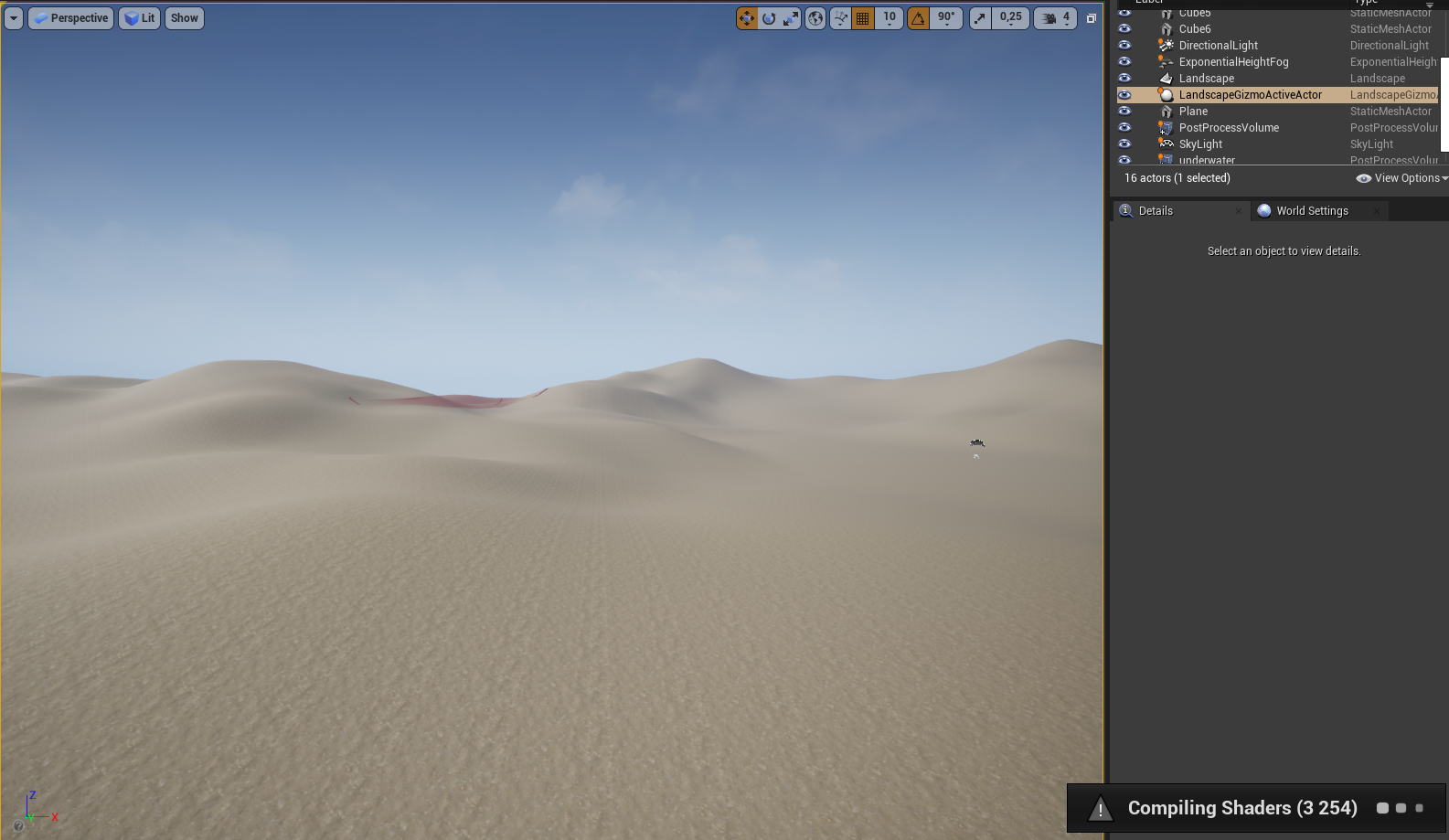Viewport: 1449px width, 840px height.
Task: Select the rotate transform tool
Action: (769, 18)
